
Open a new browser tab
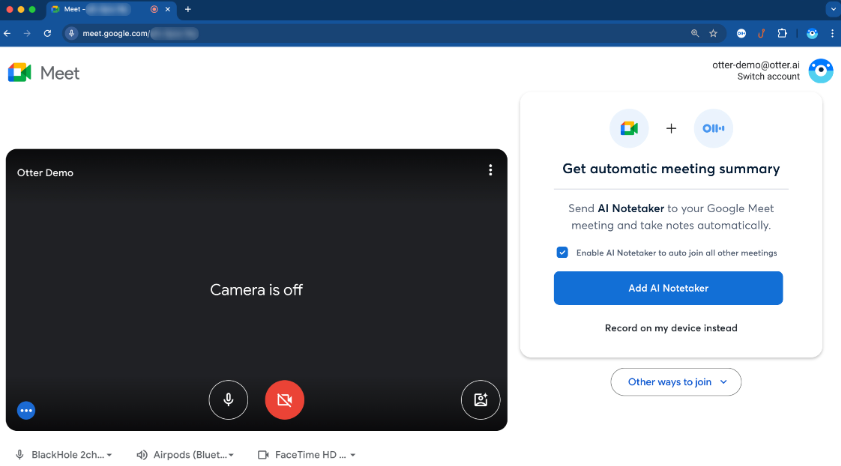(188, 9)
